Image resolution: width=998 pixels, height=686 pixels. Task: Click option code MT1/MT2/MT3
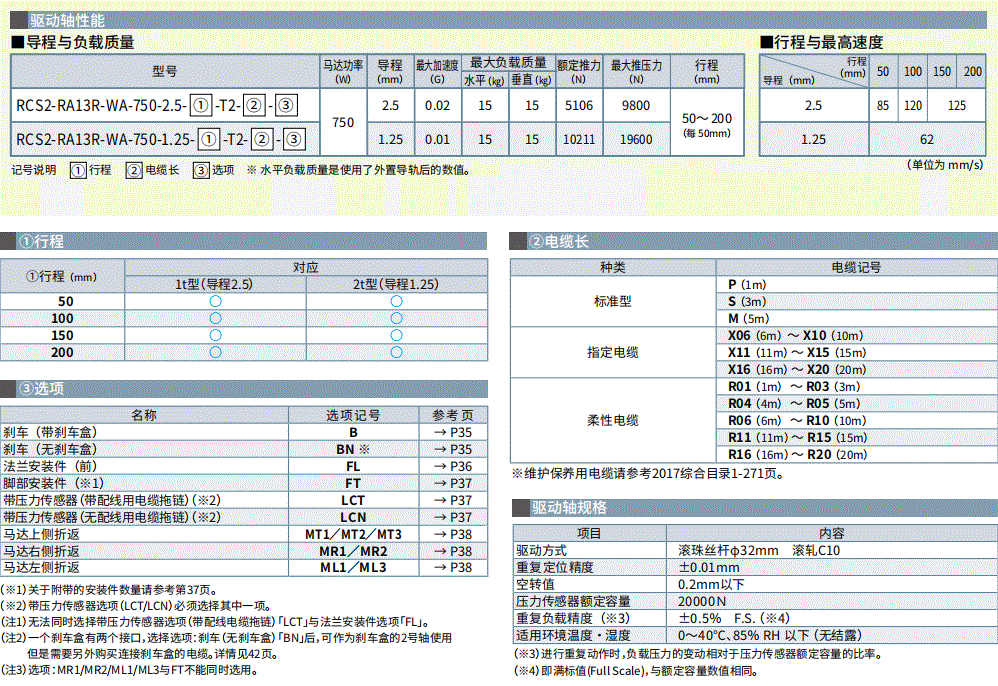pos(353,534)
